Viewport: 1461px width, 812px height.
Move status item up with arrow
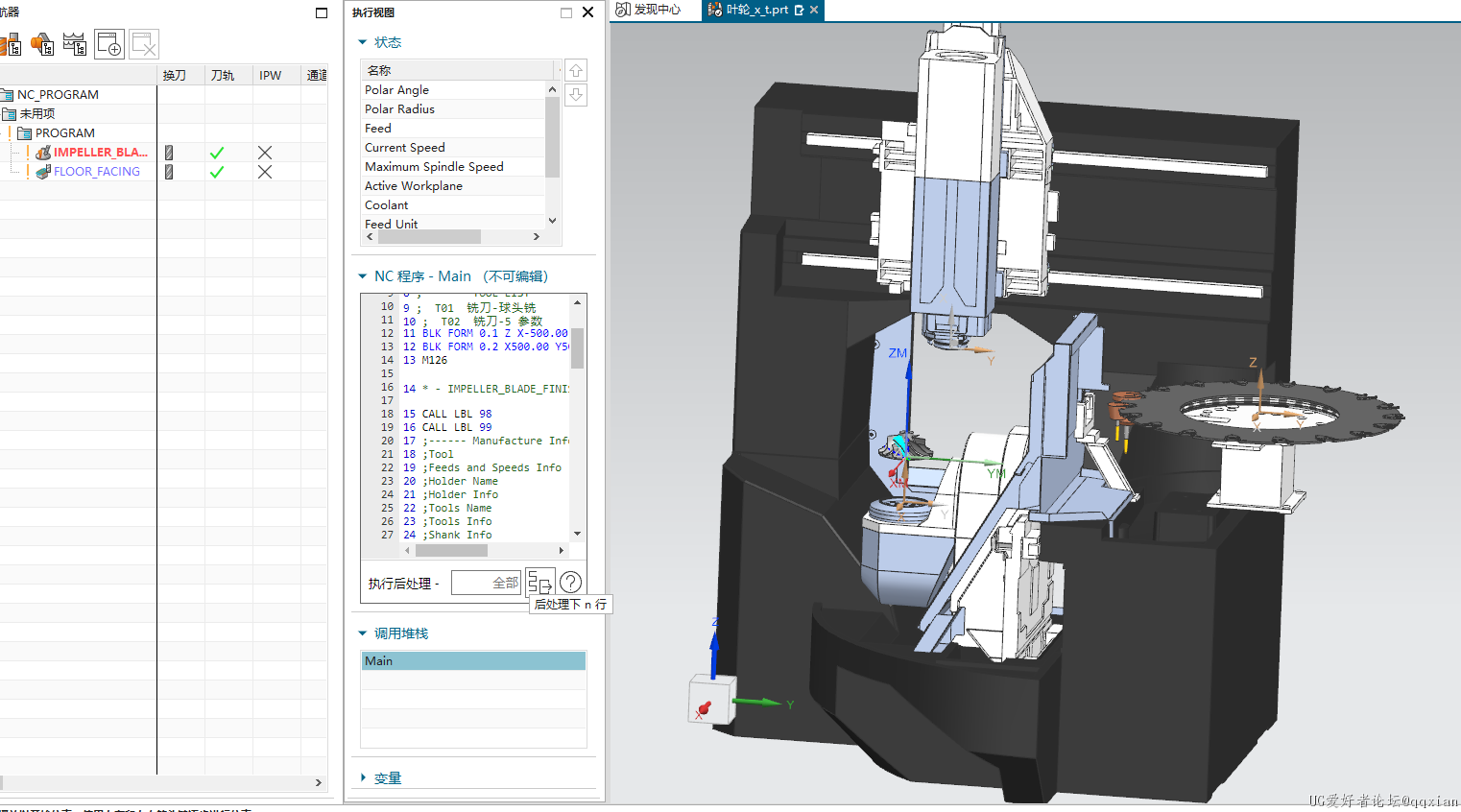pyautogui.click(x=576, y=70)
